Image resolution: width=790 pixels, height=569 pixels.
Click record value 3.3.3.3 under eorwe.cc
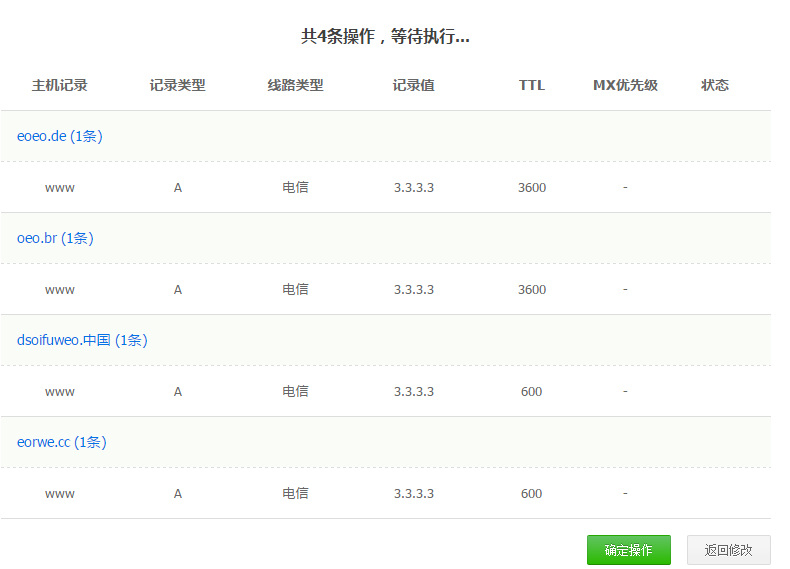coord(414,493)
